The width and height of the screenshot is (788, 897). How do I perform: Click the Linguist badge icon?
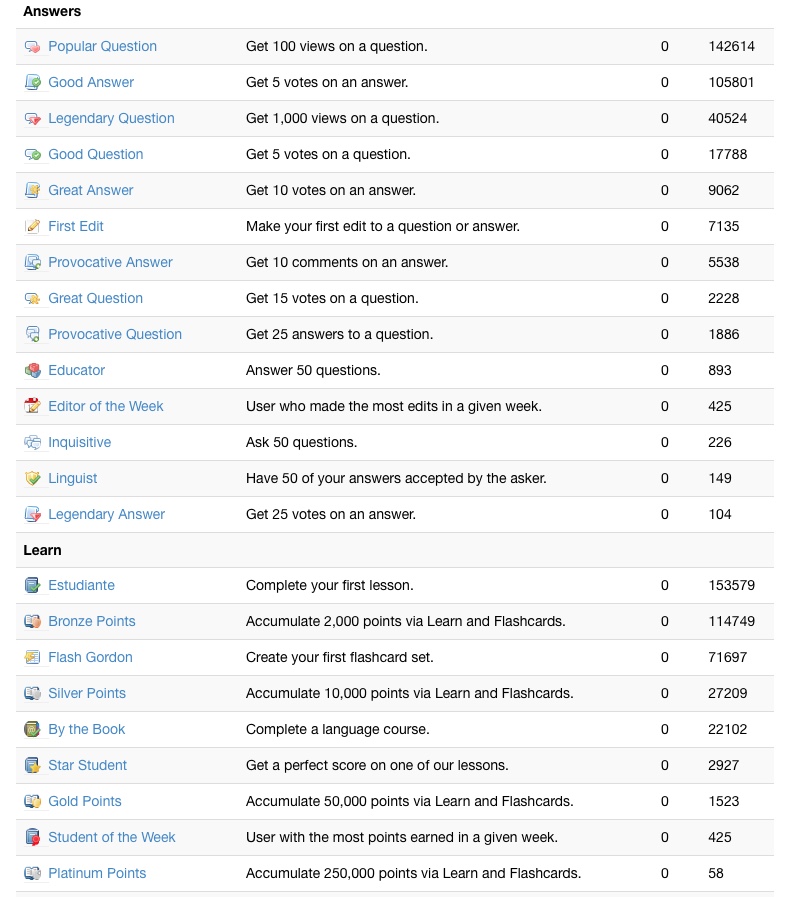(x=32, y=479)
